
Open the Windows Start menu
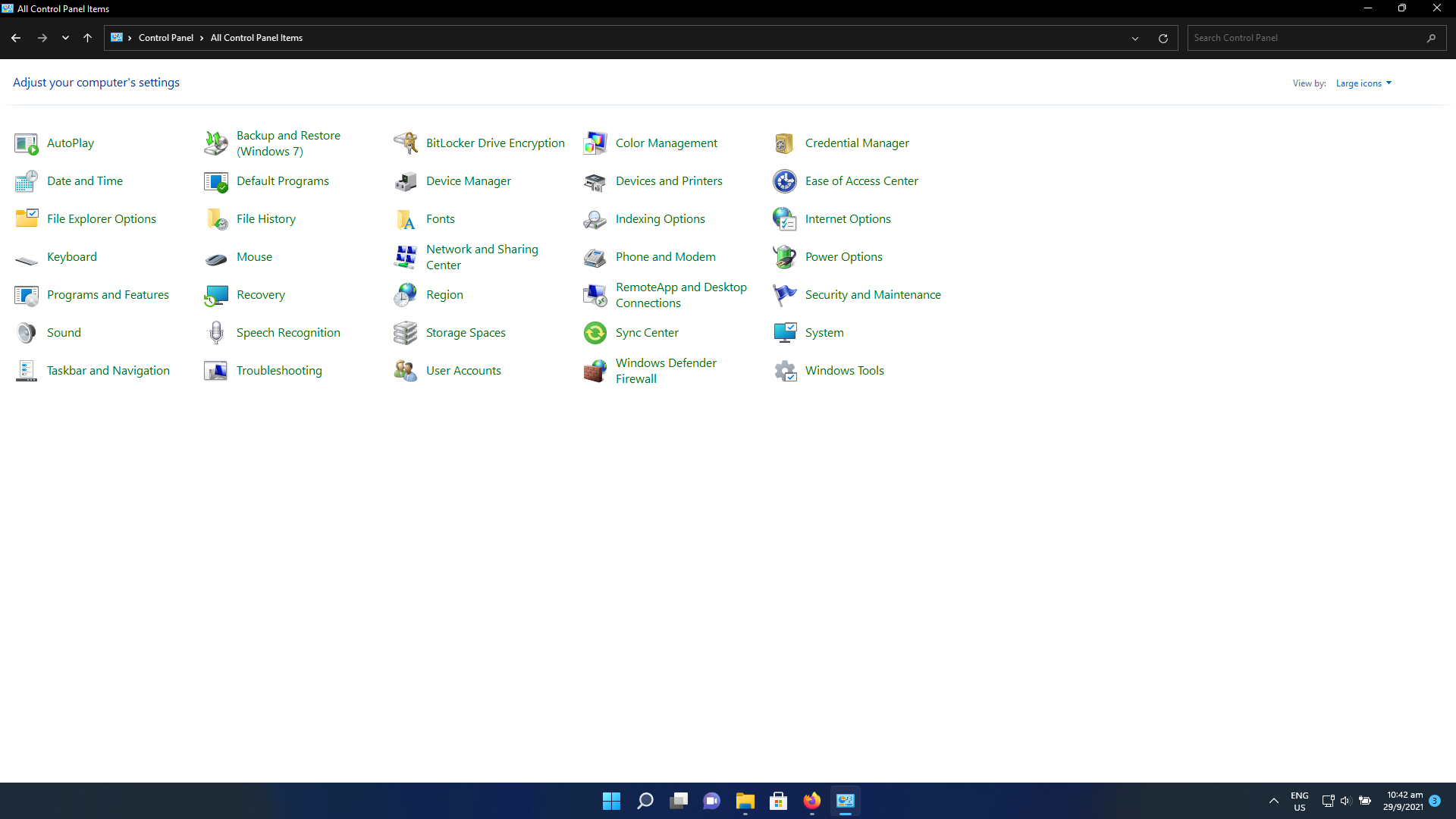click(x=612, y=801)
